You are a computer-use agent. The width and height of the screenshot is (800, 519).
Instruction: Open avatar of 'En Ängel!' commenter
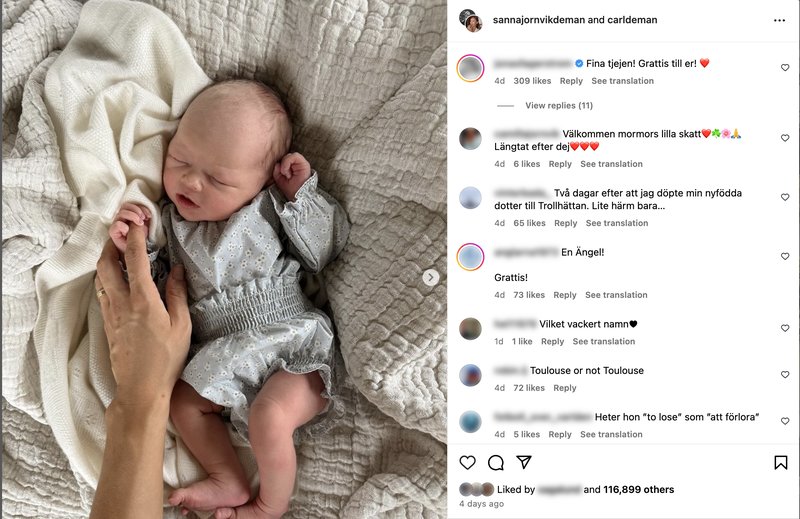pyautogui.click(x=470, y=257)
